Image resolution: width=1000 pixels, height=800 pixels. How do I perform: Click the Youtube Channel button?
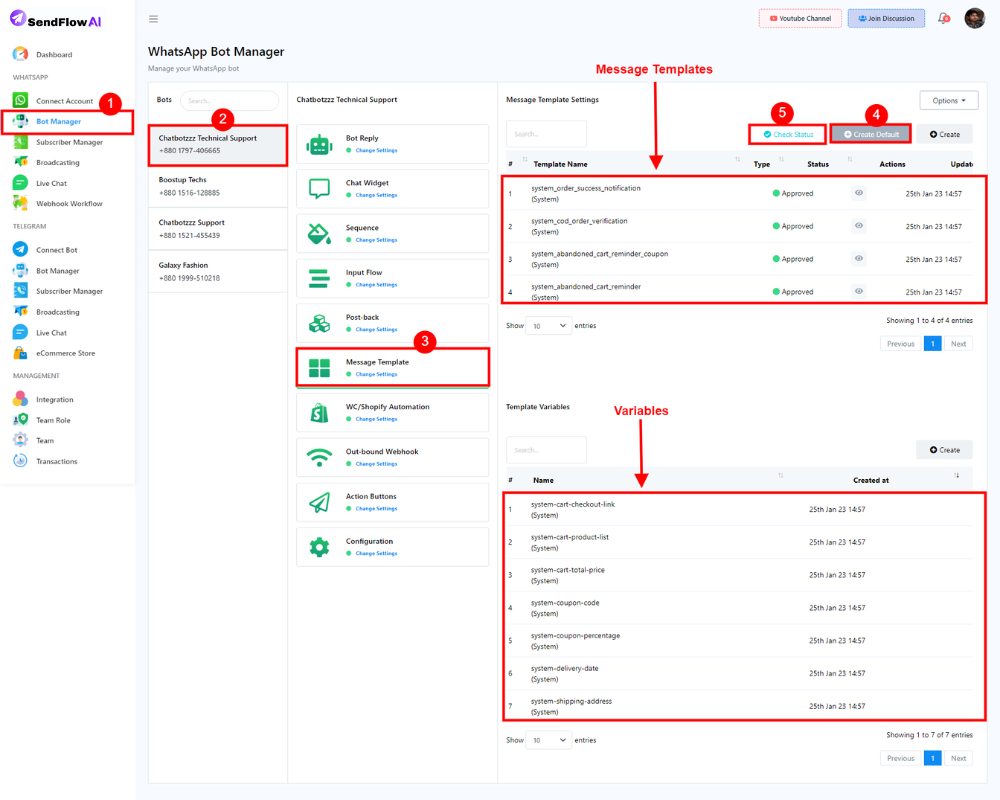pyautogui.click(x=800, y=19)
